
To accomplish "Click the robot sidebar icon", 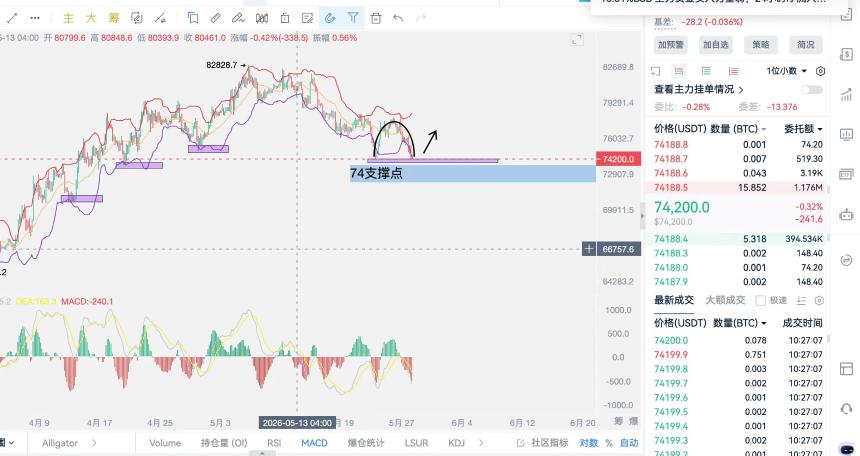I will pyautogui.click(x=846, y=215).
